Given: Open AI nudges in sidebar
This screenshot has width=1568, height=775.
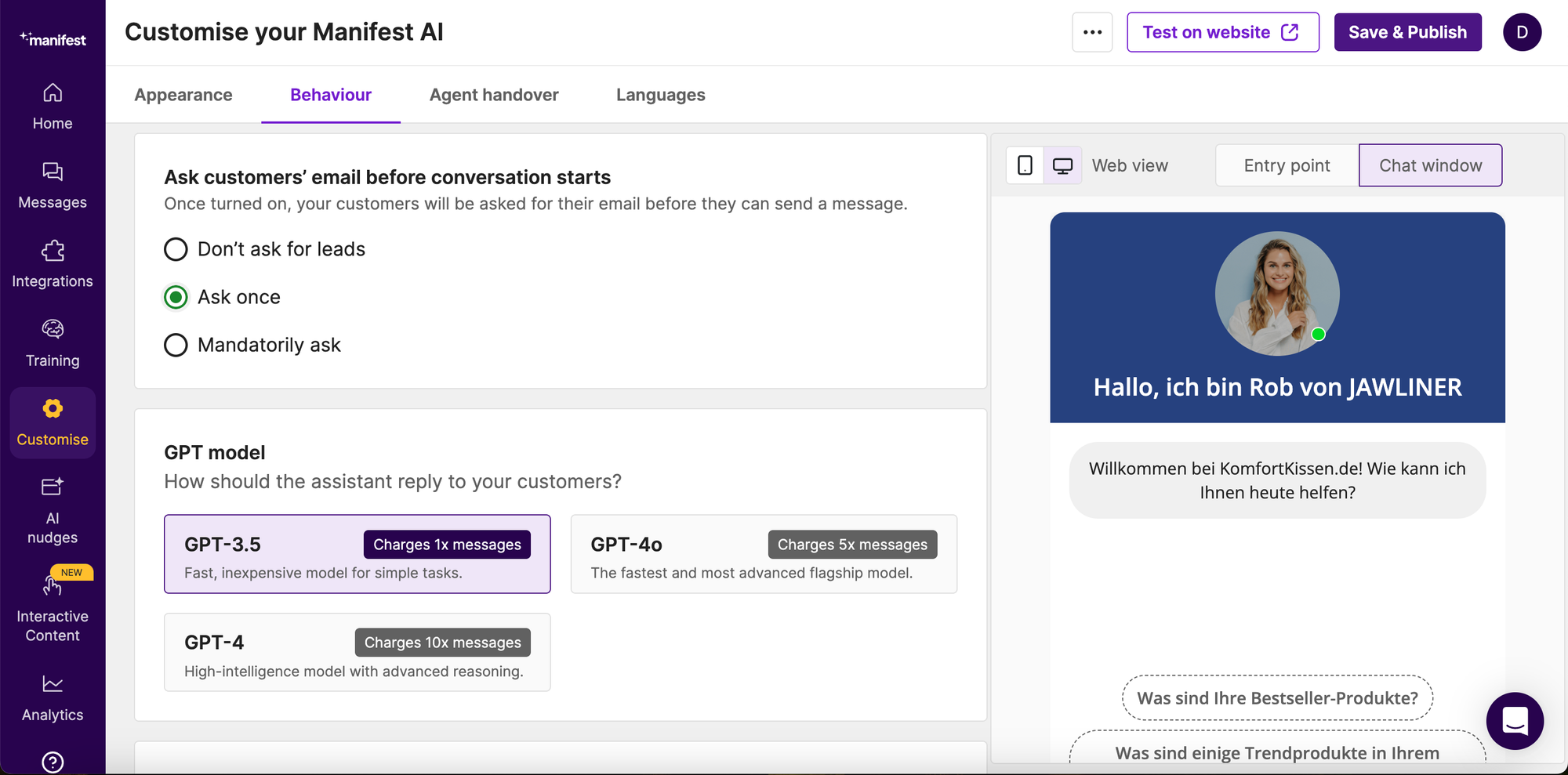Looking at the screenshot, I should coord(53,511).
